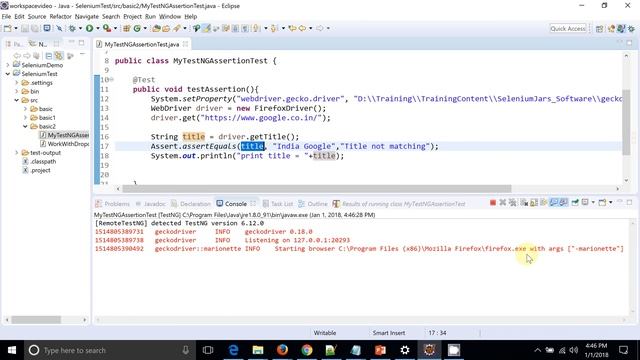Click the editor vertical scrollbar
This screenshot has width=640, height=360.
tap(626, 122)
